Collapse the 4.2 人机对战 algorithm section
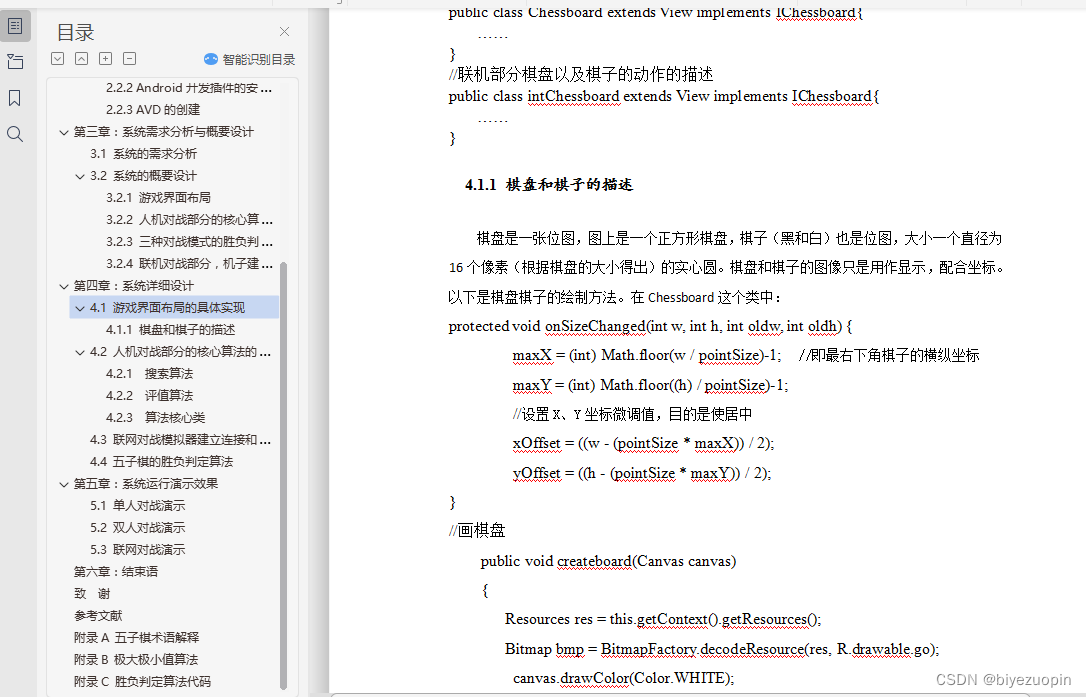Image resolution: width=1086 pixels, height=697 pixels. (78, 351)
